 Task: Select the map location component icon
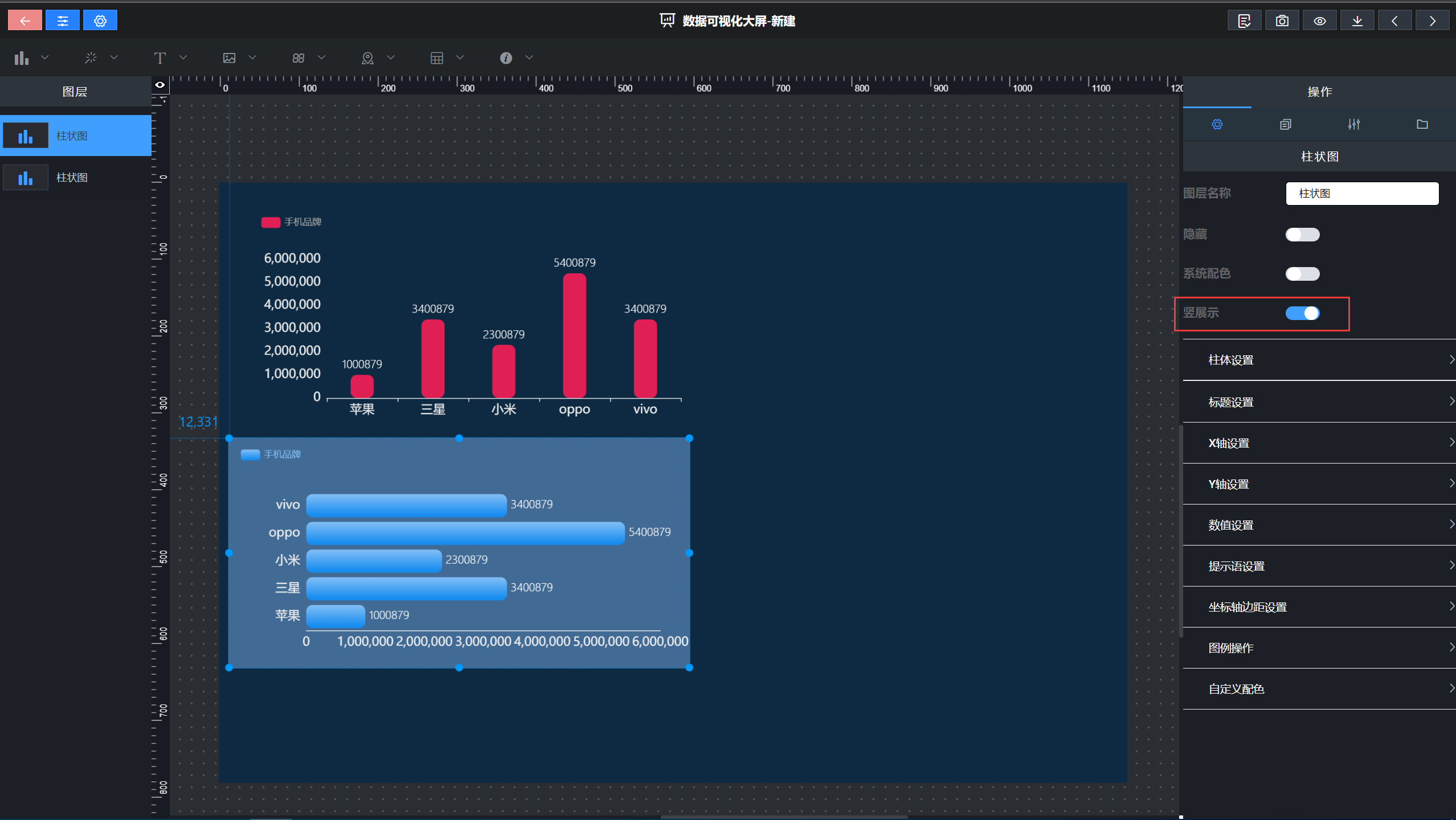click(x=368, y=58)
